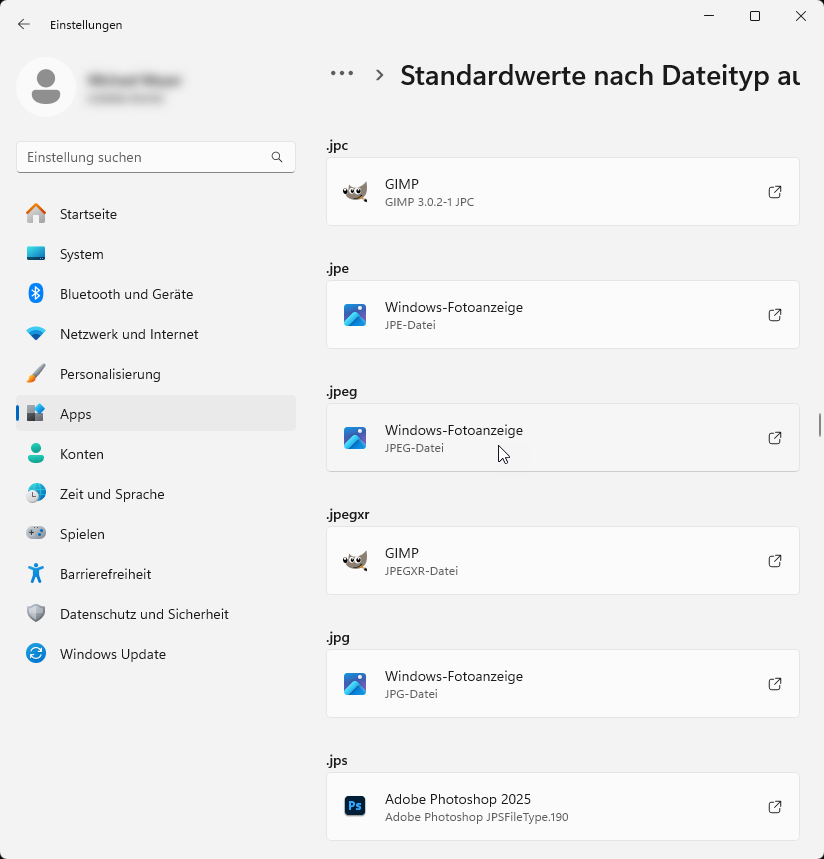Select the Personalisierung category
The height and width of the screenshot is (859, 824).
point(156,374)
